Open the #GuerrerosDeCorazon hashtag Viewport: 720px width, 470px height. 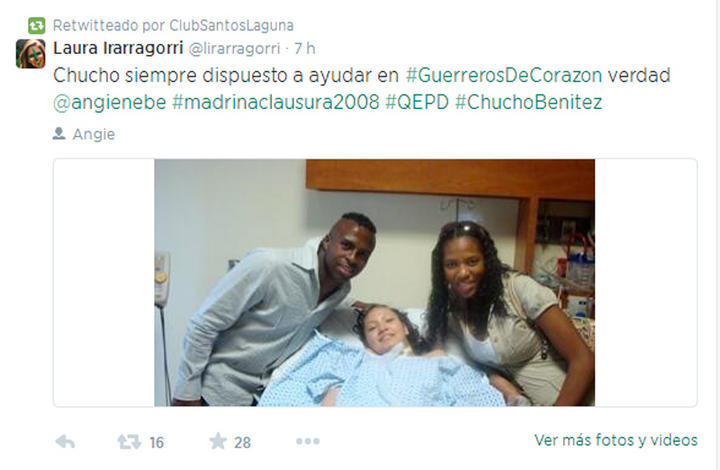click(x=504, y=75)
